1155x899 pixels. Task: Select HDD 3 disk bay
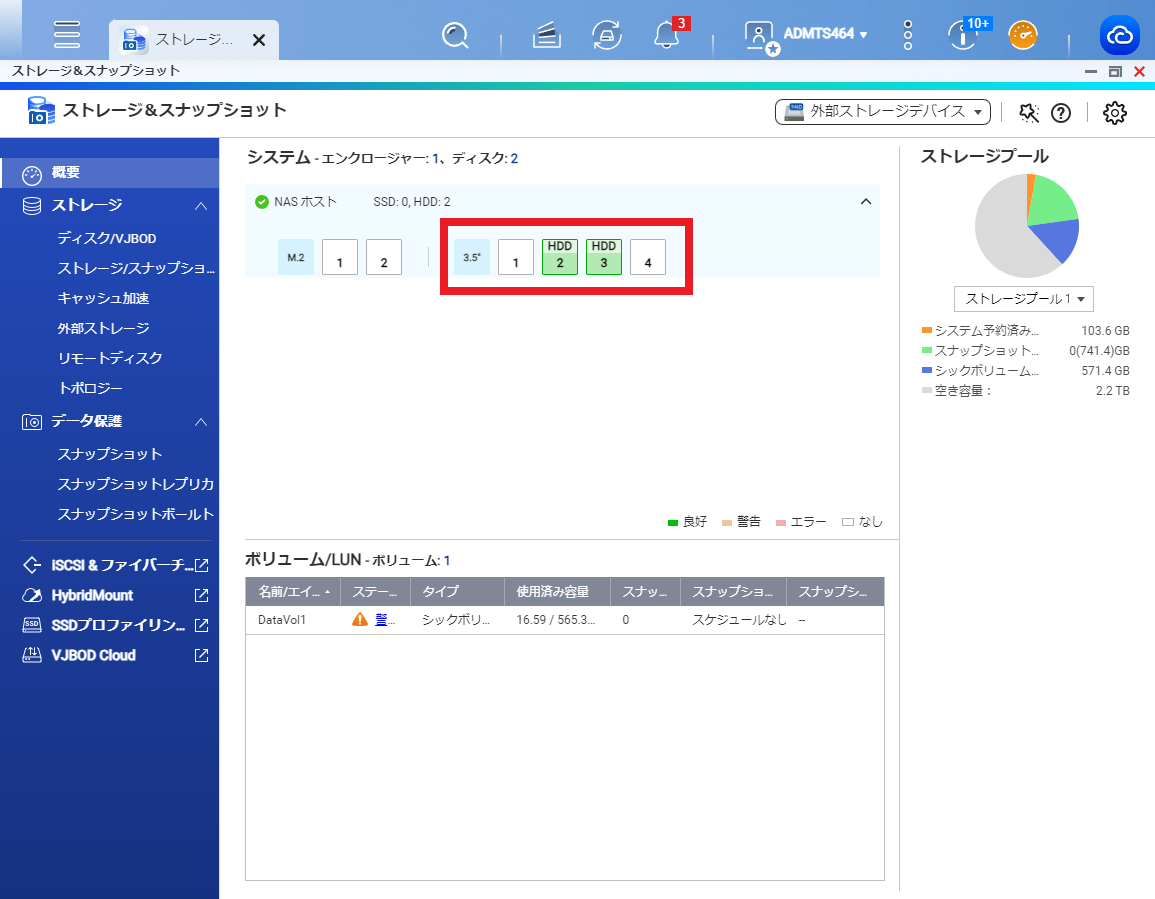click(x=604, y=257)
